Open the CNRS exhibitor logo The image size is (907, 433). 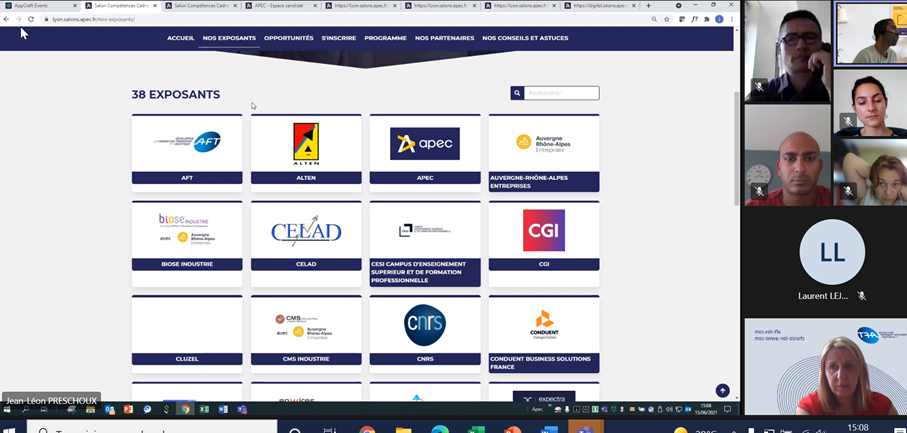(x=425, y=325)
